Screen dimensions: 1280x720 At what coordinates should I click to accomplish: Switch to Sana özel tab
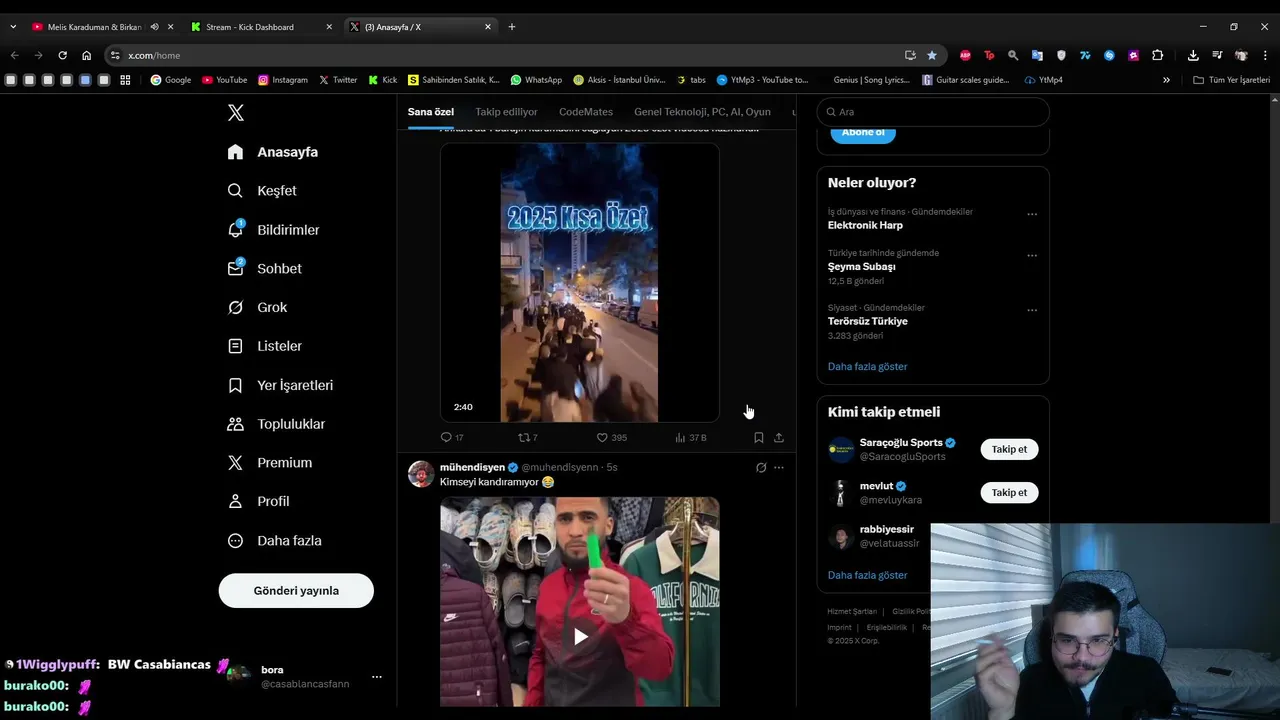431,112
